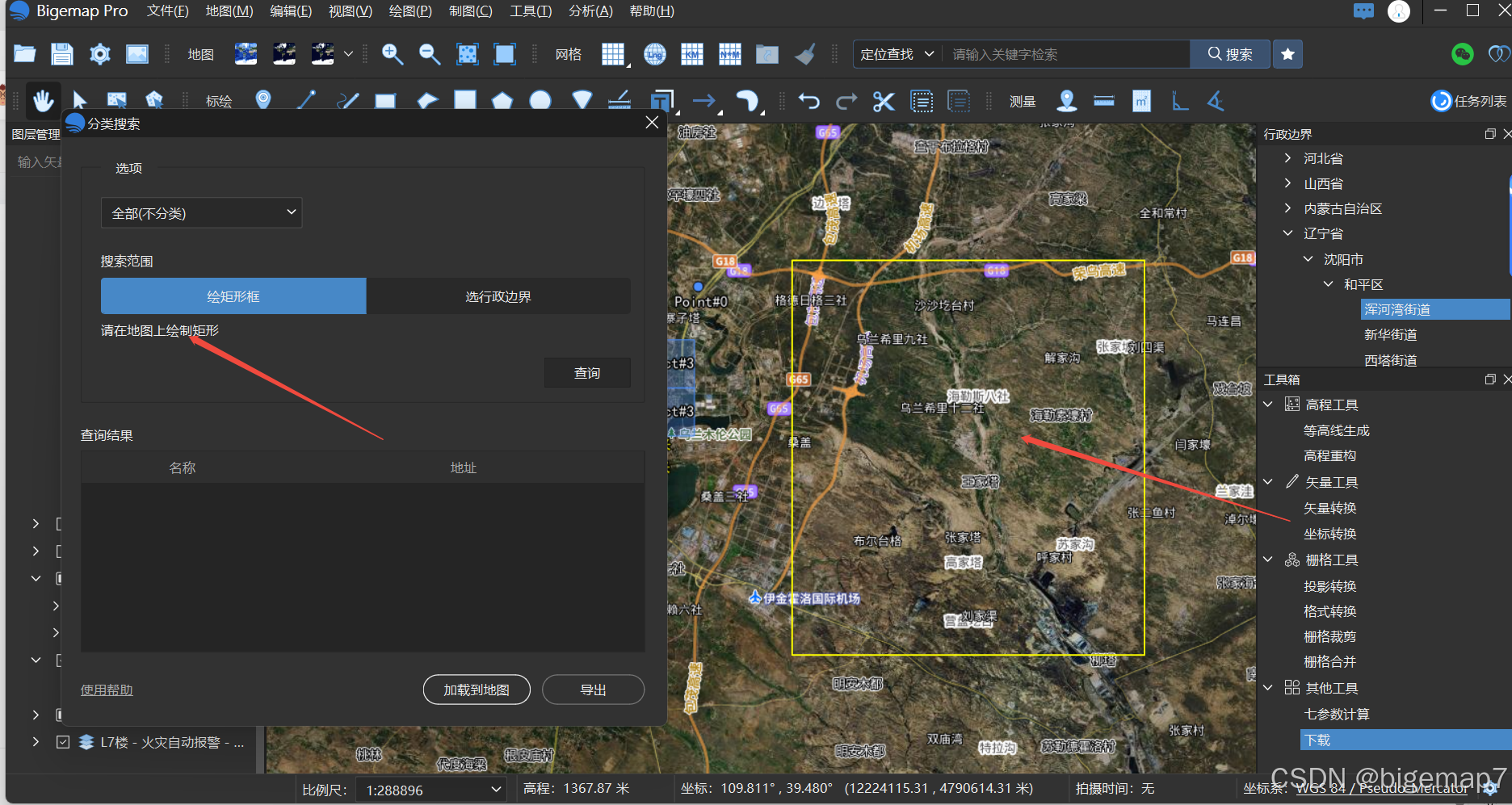The image size is (1512, 805).
Task: Expand the L7楼 - 火灾自动报警 layer row
Action: (x=36, y=742)
